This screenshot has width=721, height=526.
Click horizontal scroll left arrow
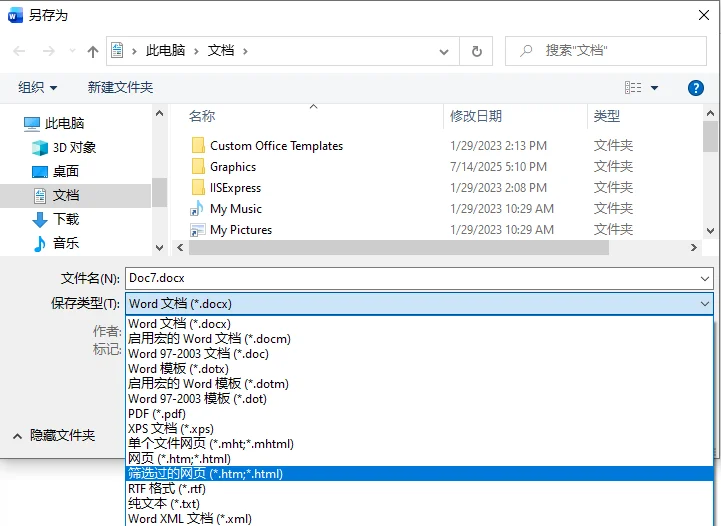pos(180,247)
